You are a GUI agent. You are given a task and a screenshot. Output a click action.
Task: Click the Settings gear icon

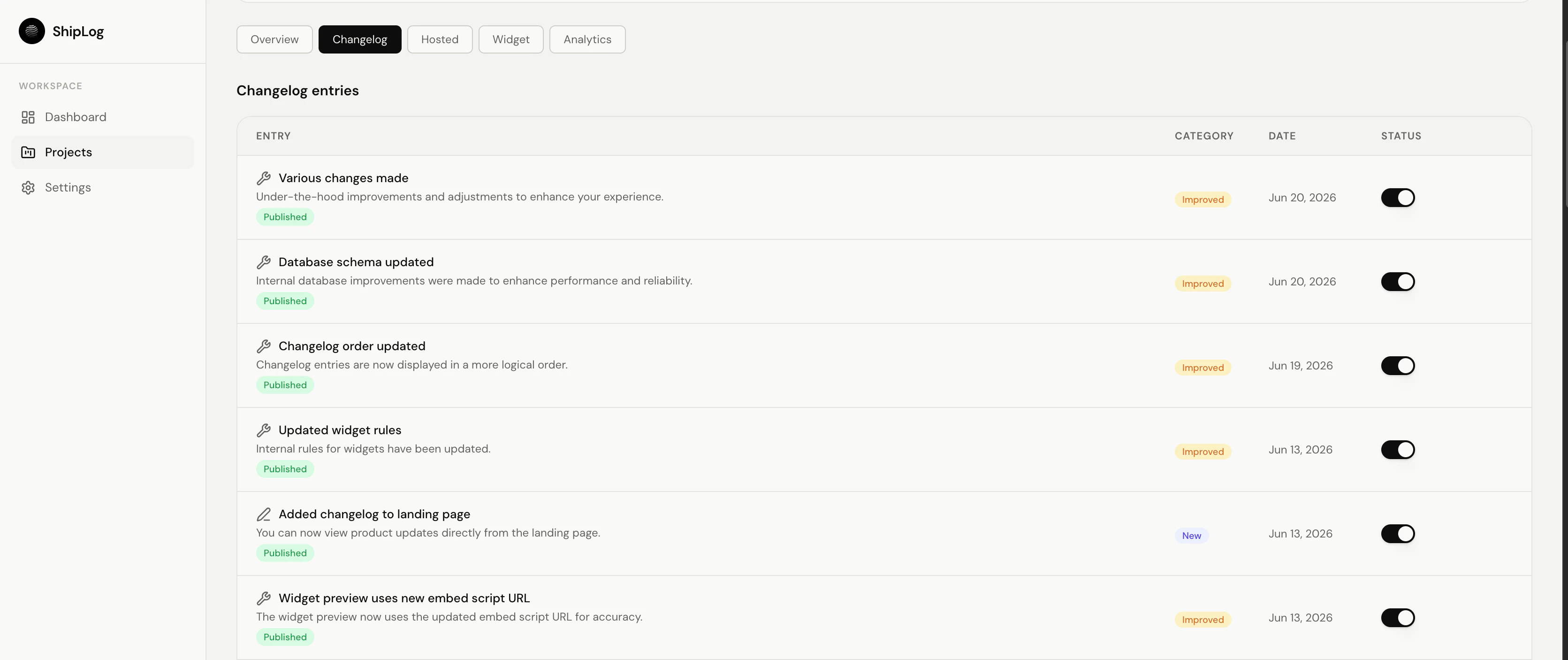(28, 187)
